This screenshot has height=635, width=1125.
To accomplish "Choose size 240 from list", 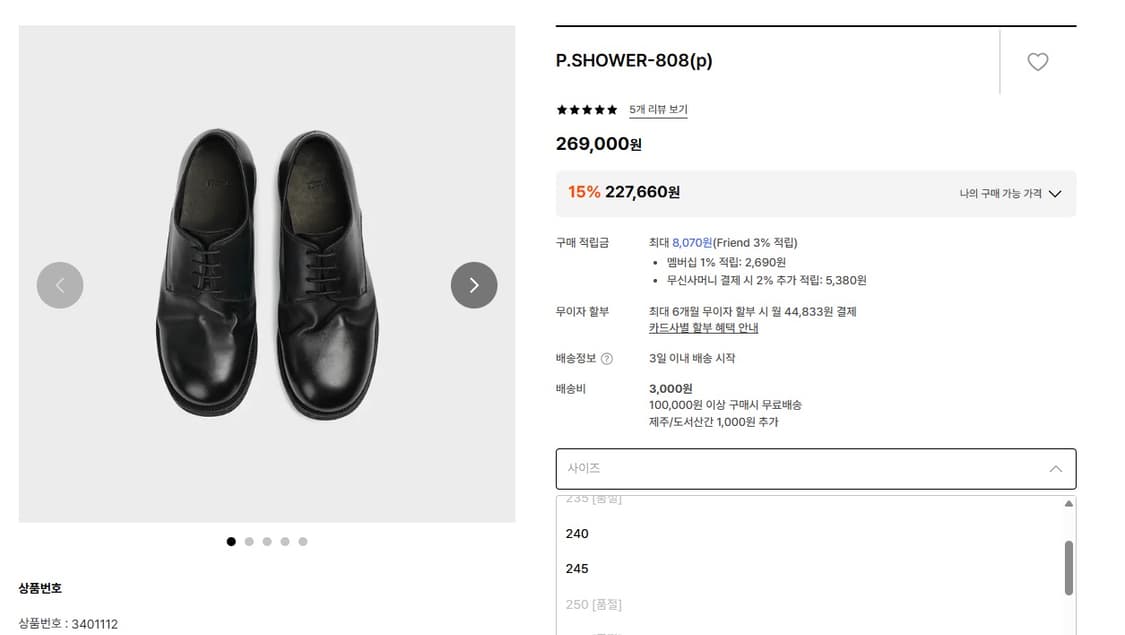I will (x=577, y=534).
